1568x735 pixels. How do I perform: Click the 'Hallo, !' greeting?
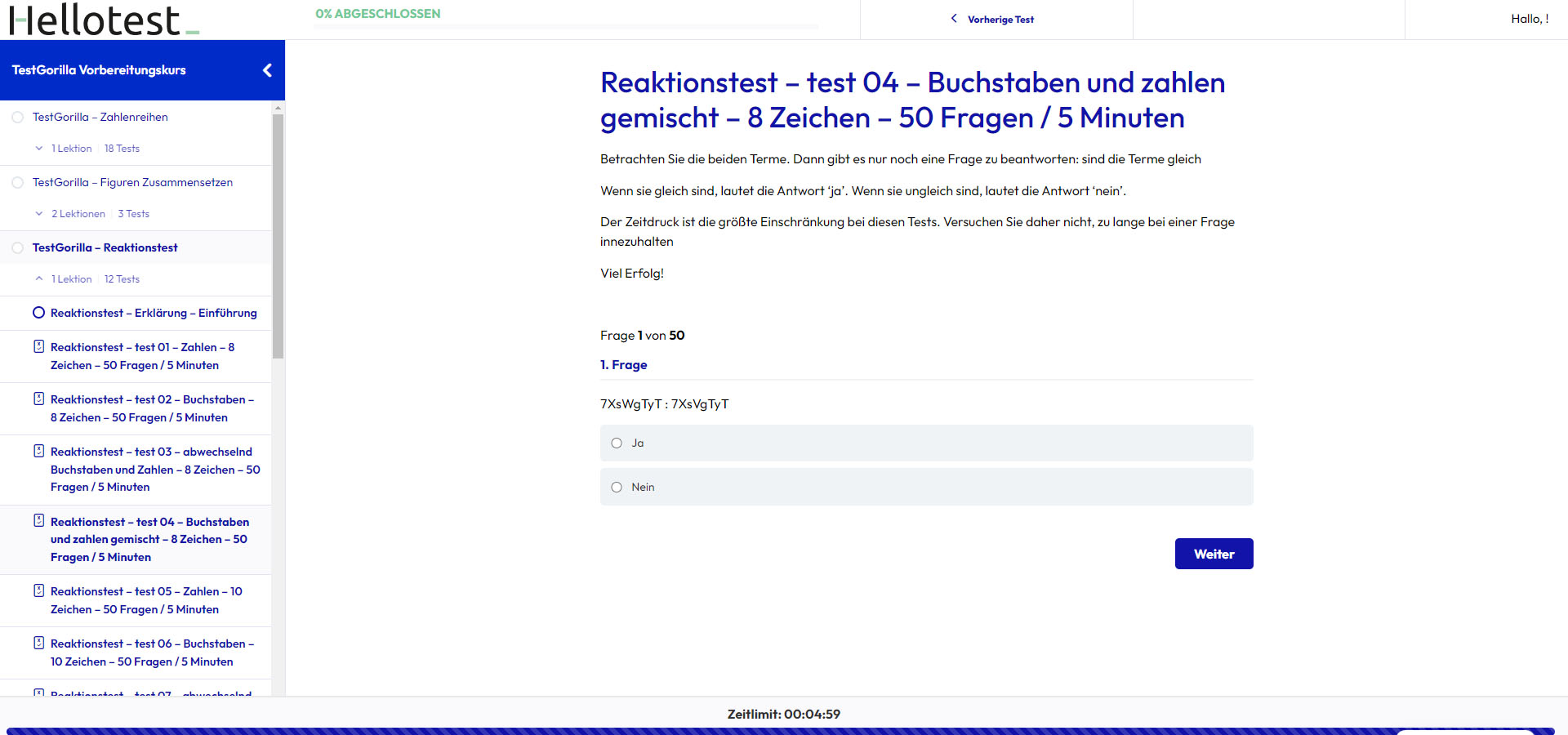(x=1530, y=19)
